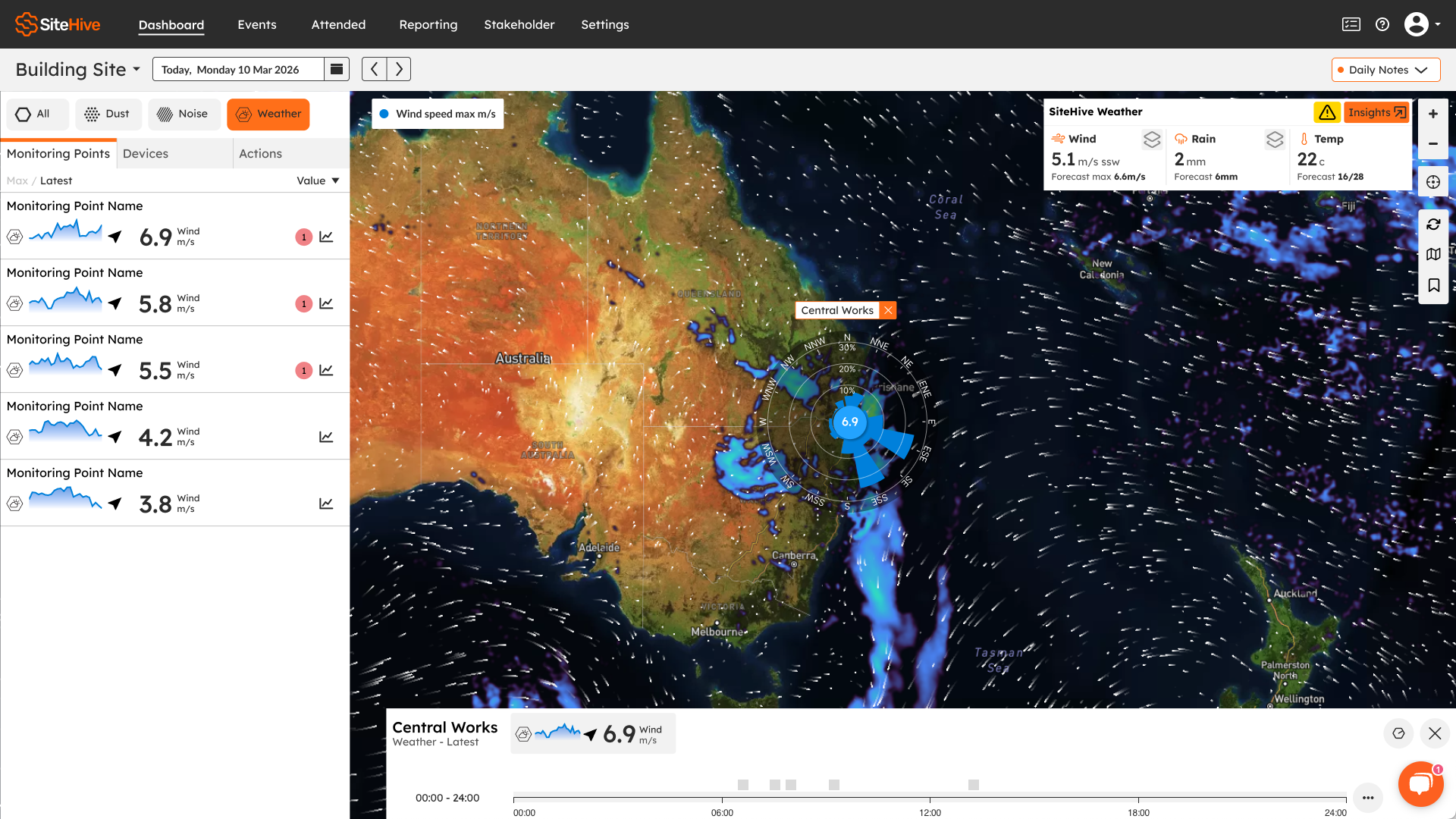
Task: Open the map style icon
Action: (x=1433, y=255)
